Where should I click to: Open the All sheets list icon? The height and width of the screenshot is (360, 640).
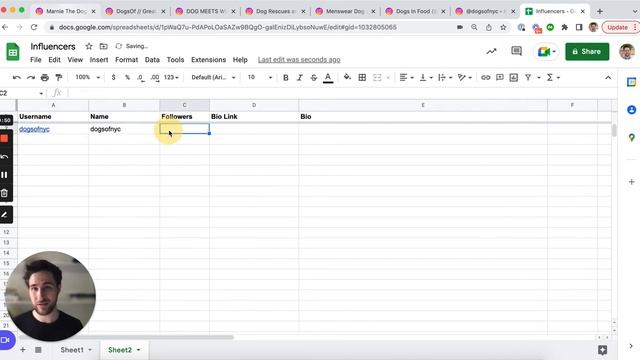38,350
